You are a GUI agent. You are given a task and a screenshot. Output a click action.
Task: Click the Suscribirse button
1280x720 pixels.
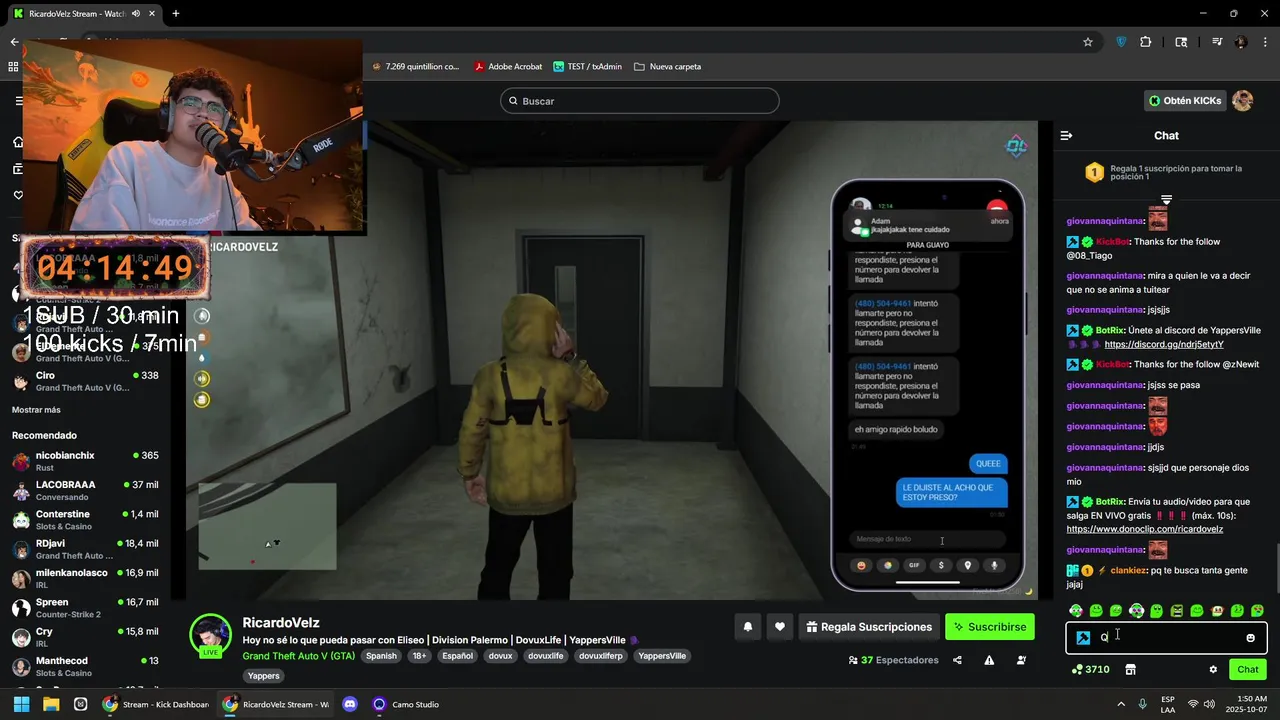pyautogui.click(x=990, y=627)
